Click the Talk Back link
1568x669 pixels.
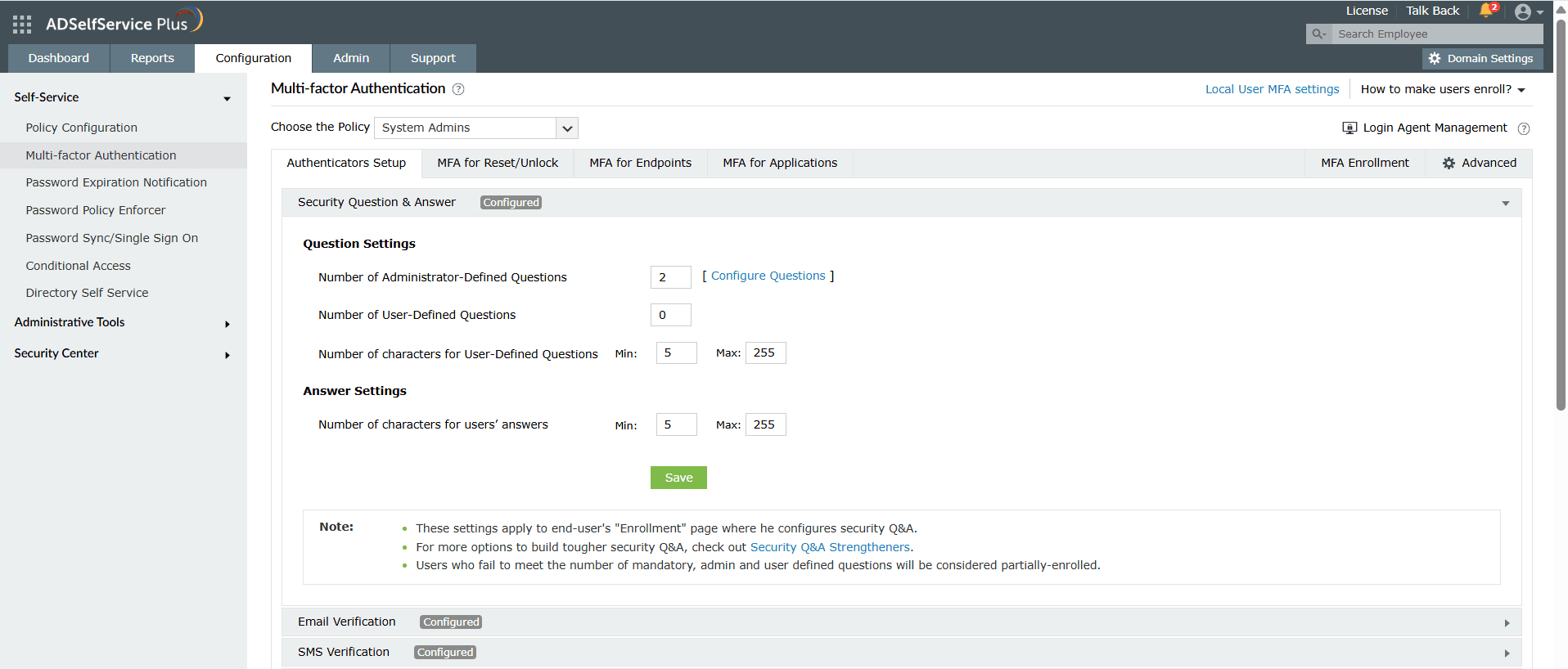(1433, 11)
